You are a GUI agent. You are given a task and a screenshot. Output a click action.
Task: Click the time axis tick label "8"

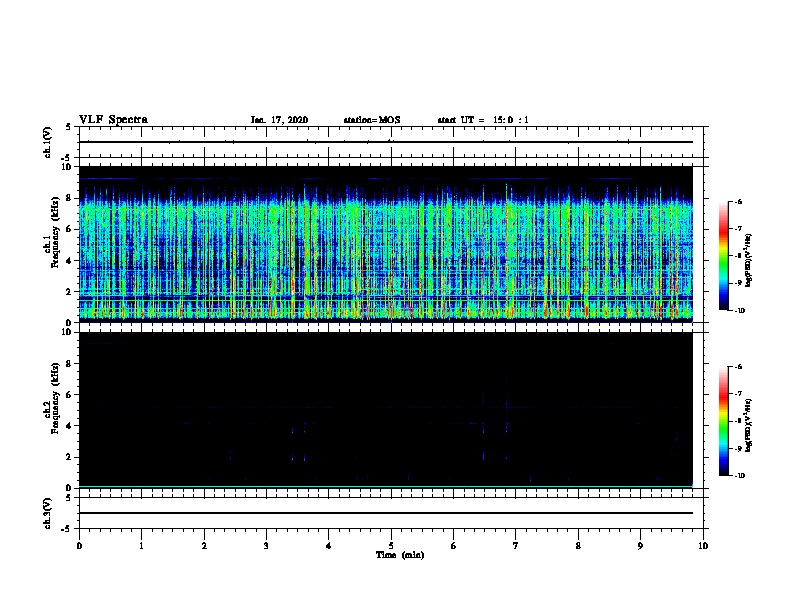coord(578,546)
